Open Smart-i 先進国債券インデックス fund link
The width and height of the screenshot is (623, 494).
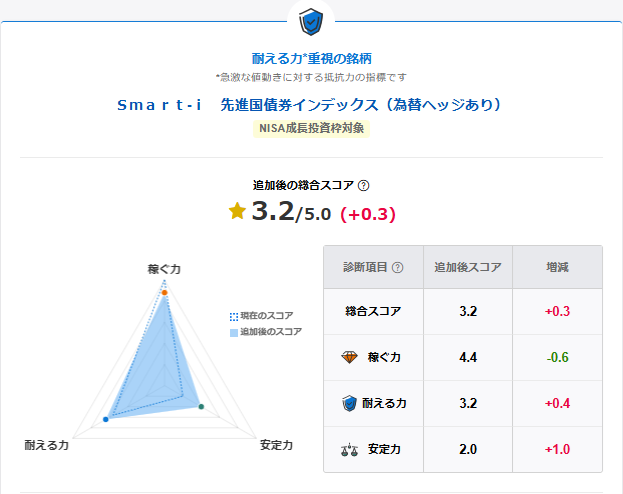(310, 104)
